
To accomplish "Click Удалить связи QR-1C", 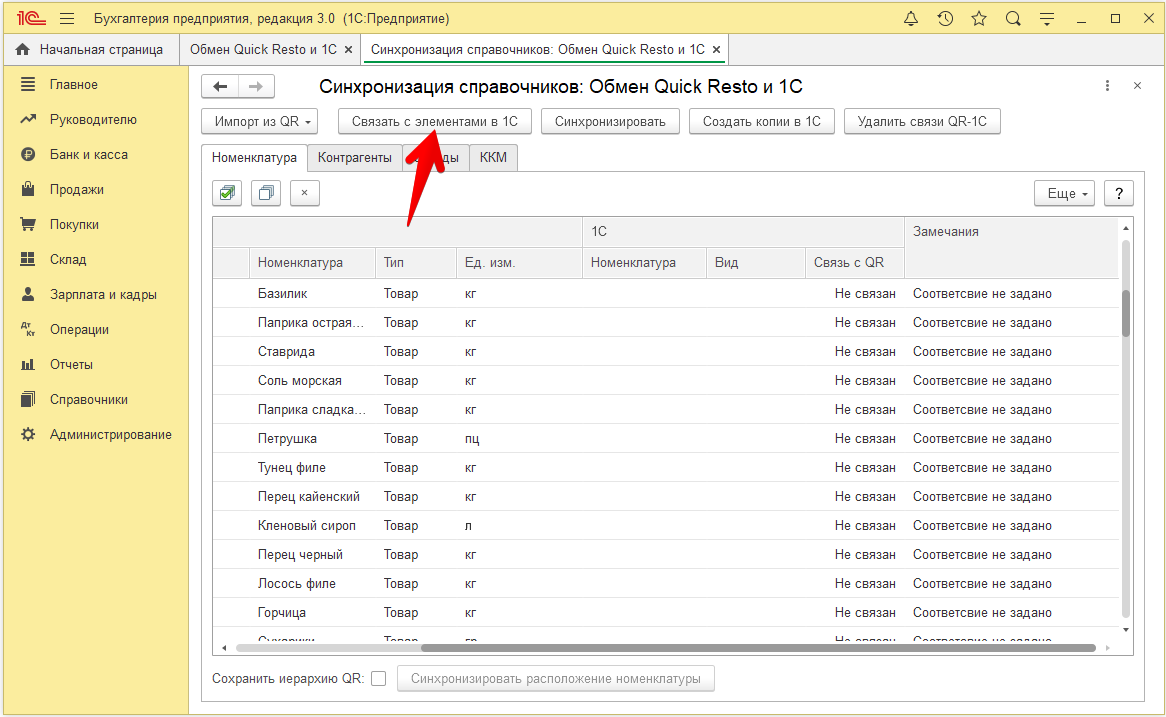I will click(922, 121).
